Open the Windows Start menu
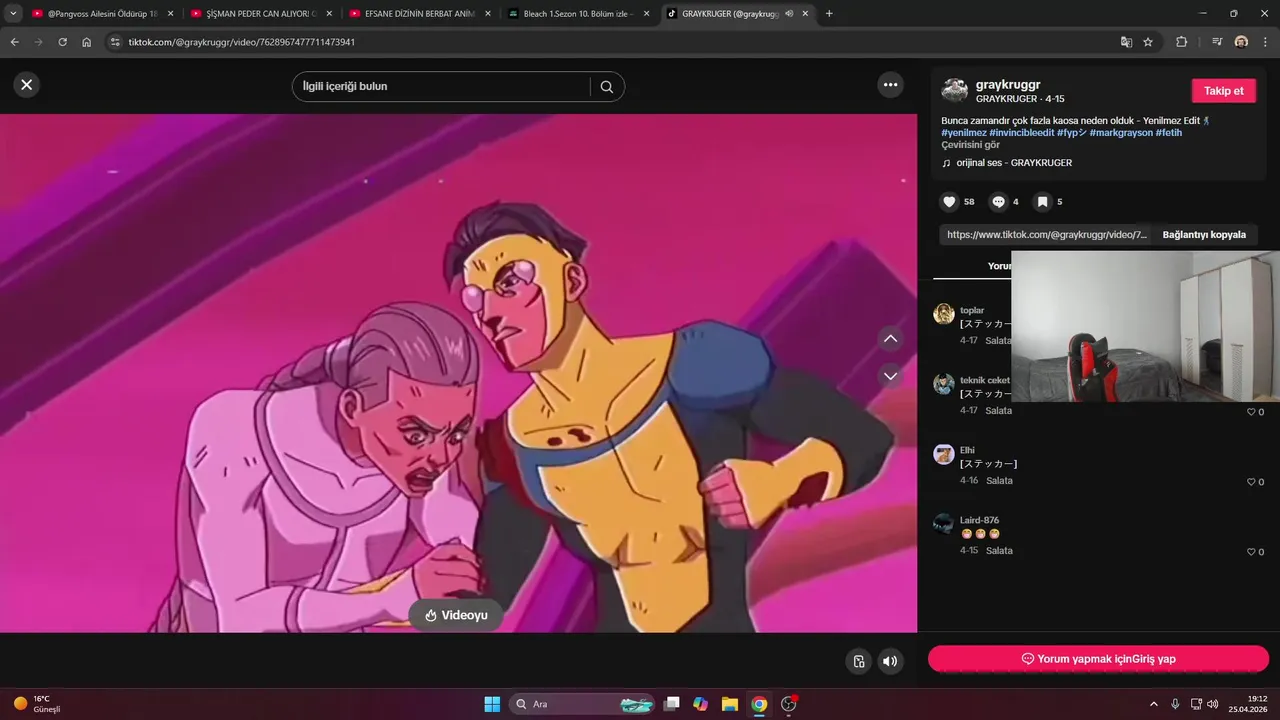Image resolution: width=1280 pixels, height=720 pixels. coord(492,704)
